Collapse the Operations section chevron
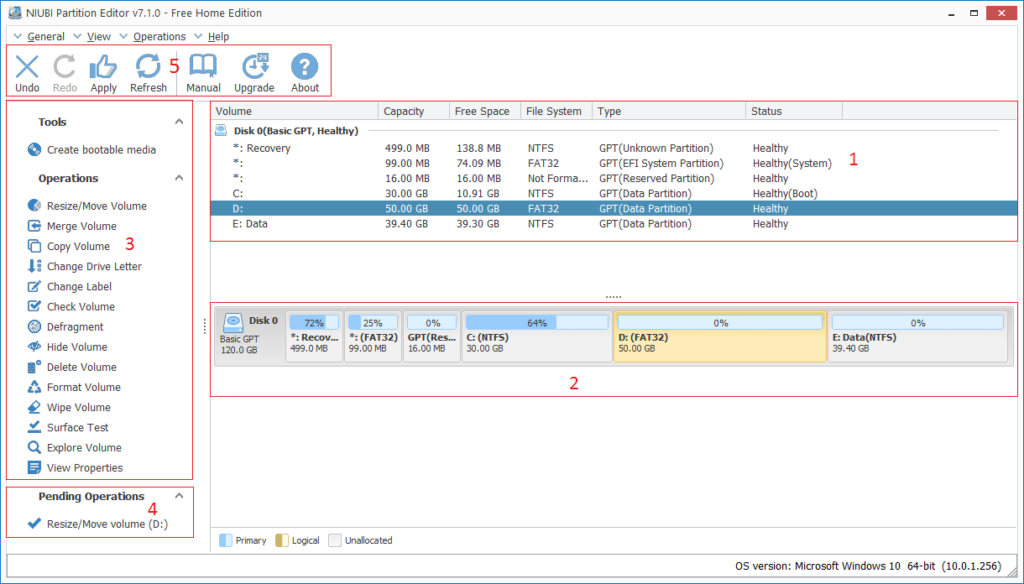 [x=179, y=178]
